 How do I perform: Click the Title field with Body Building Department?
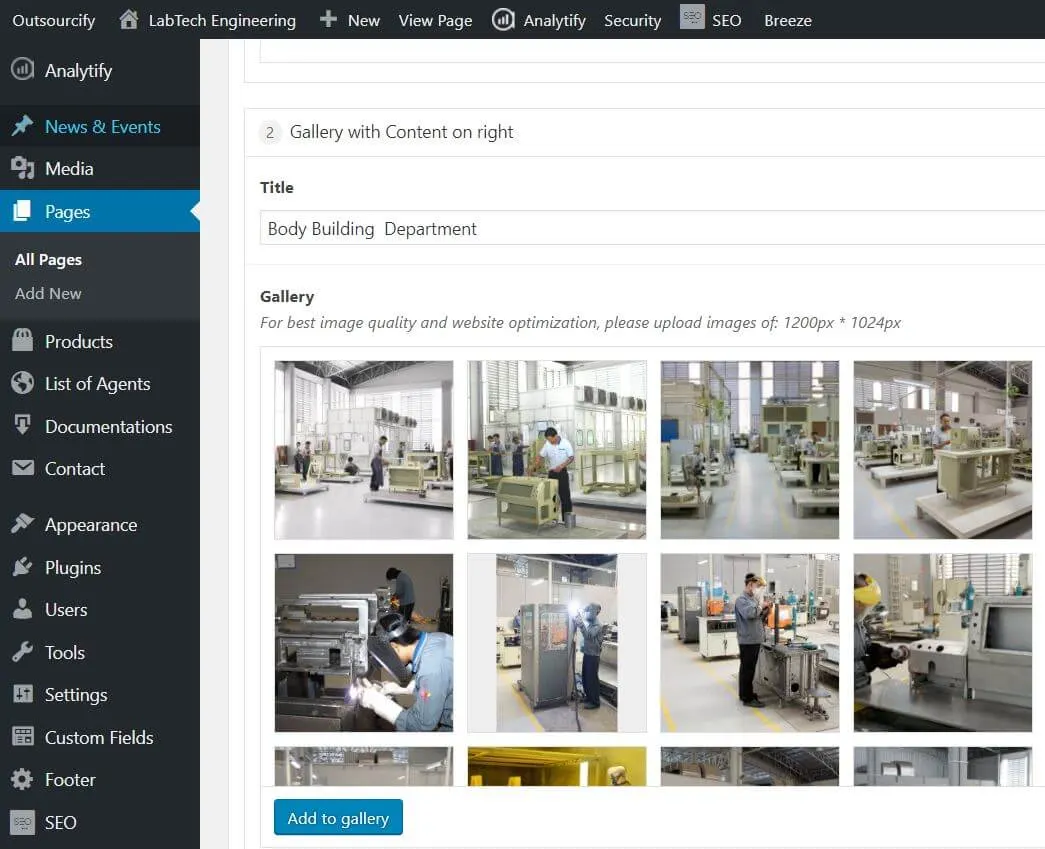652,229
